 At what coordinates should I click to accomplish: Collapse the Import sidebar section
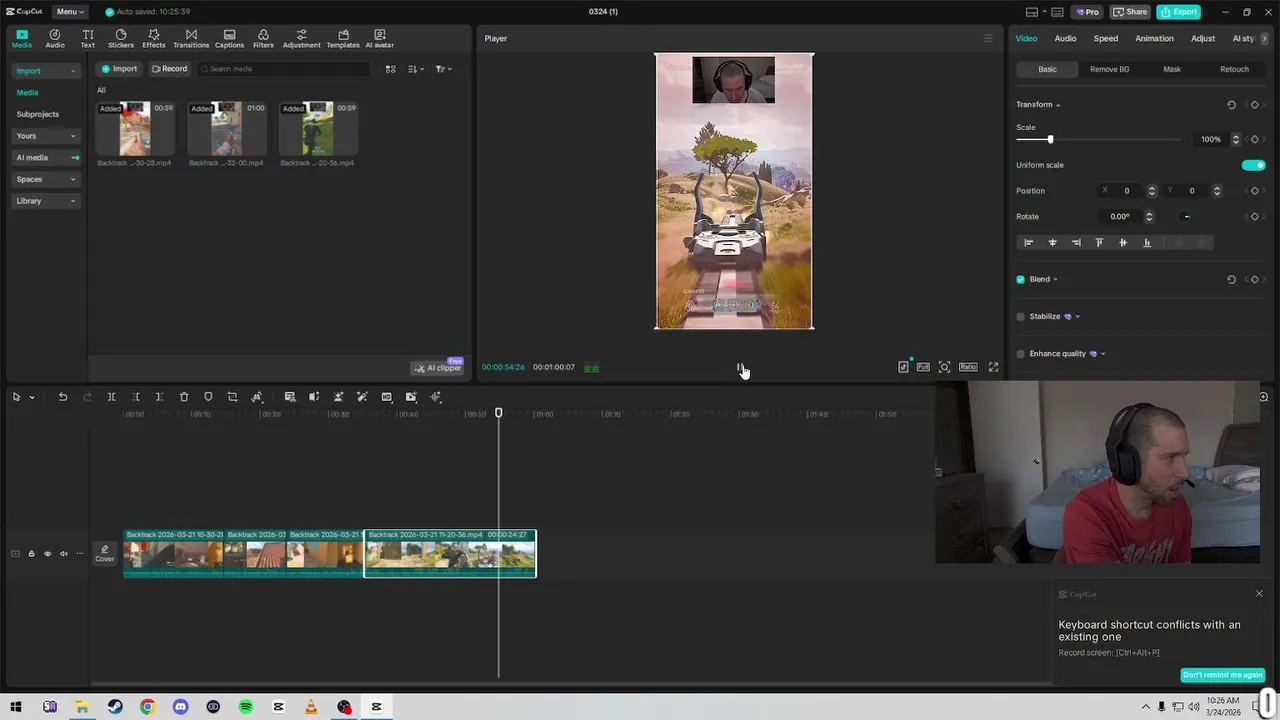46,71
